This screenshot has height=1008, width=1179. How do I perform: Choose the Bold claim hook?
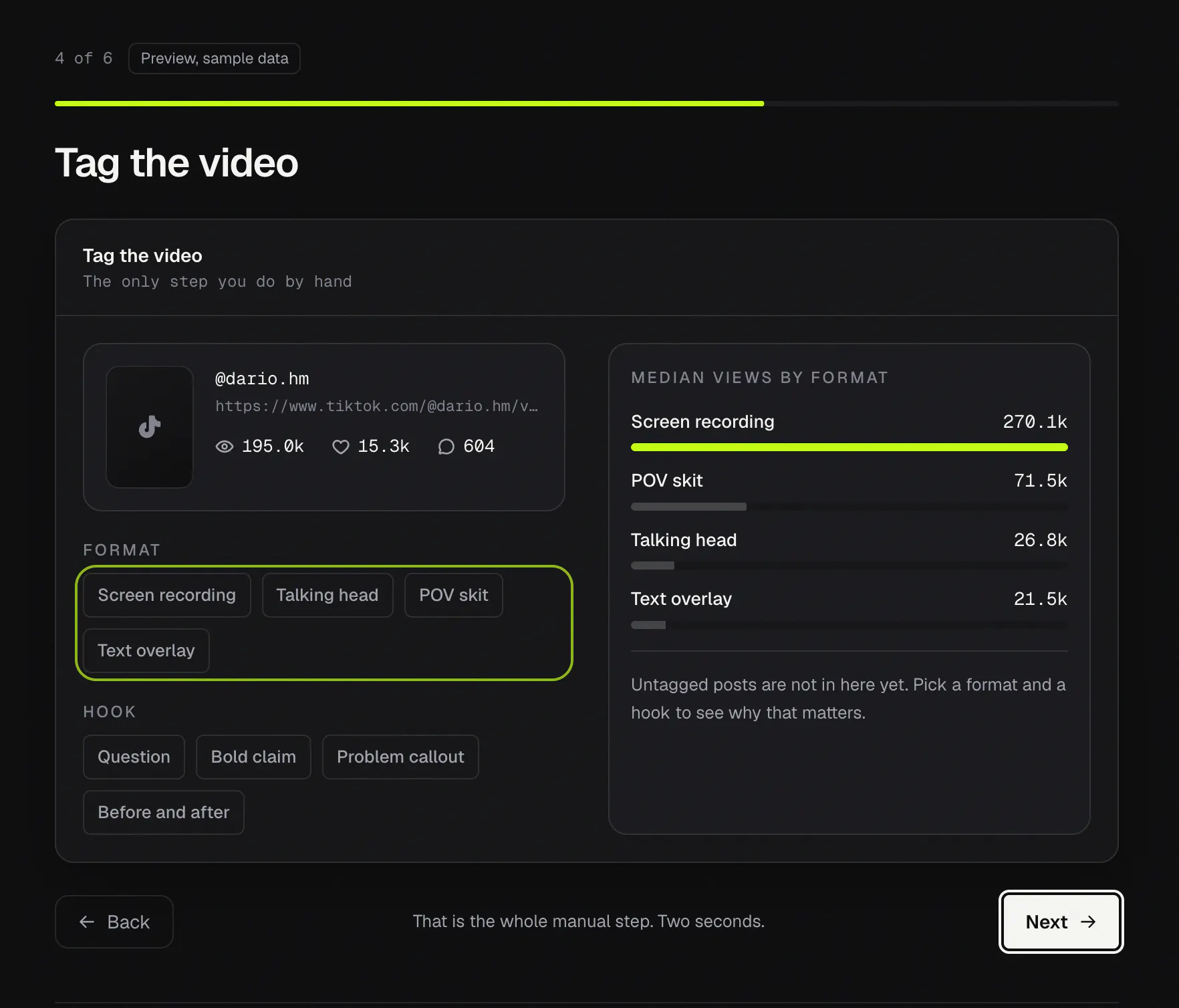pos(253,757)
